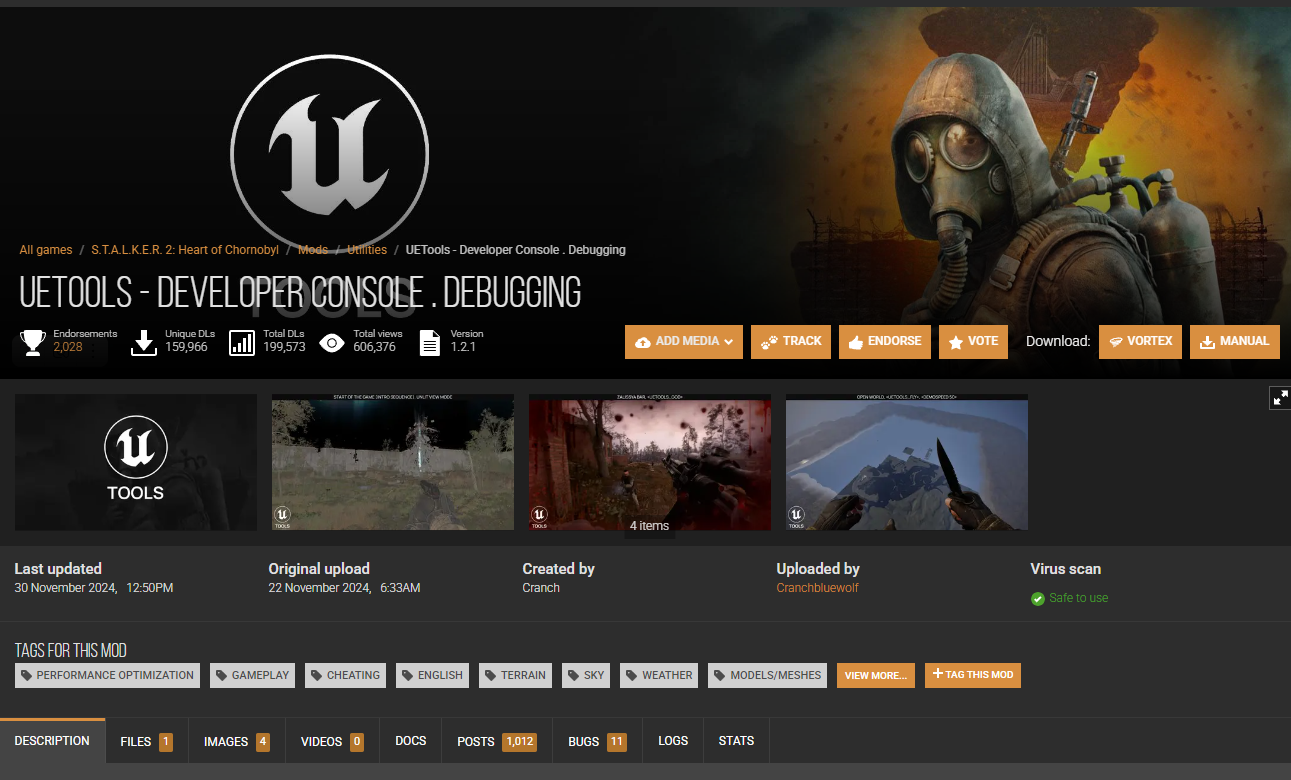
Task: Switch to the Docs tab
Action: 411,741
